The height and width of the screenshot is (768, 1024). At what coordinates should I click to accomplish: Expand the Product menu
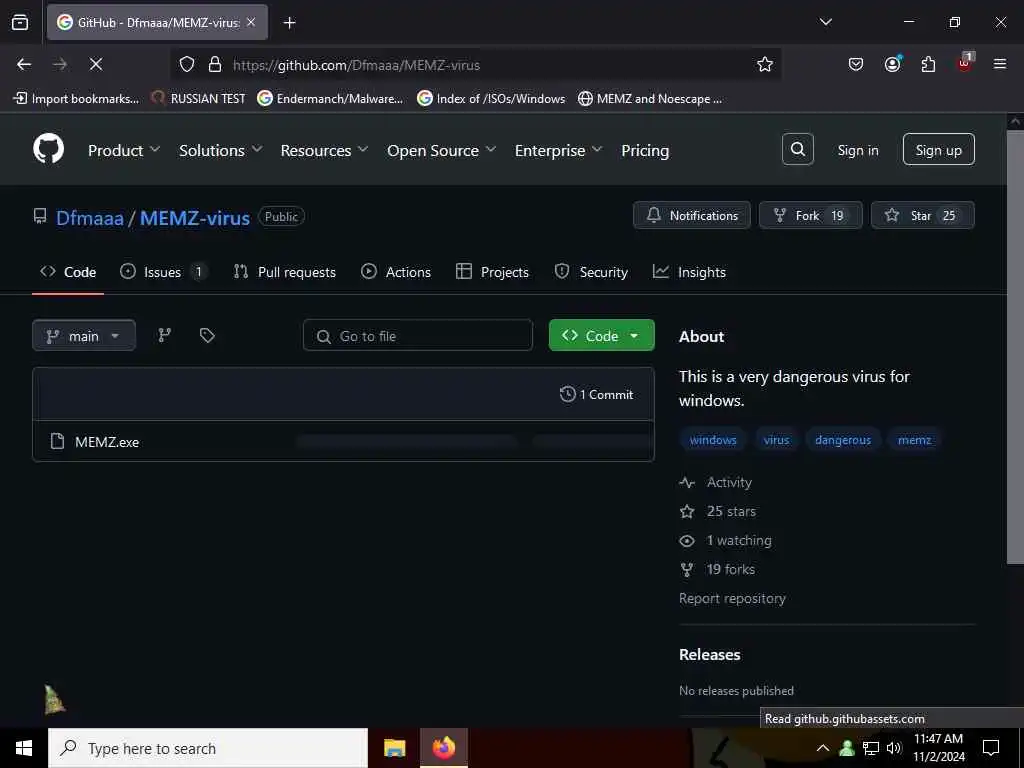(124, 150)
